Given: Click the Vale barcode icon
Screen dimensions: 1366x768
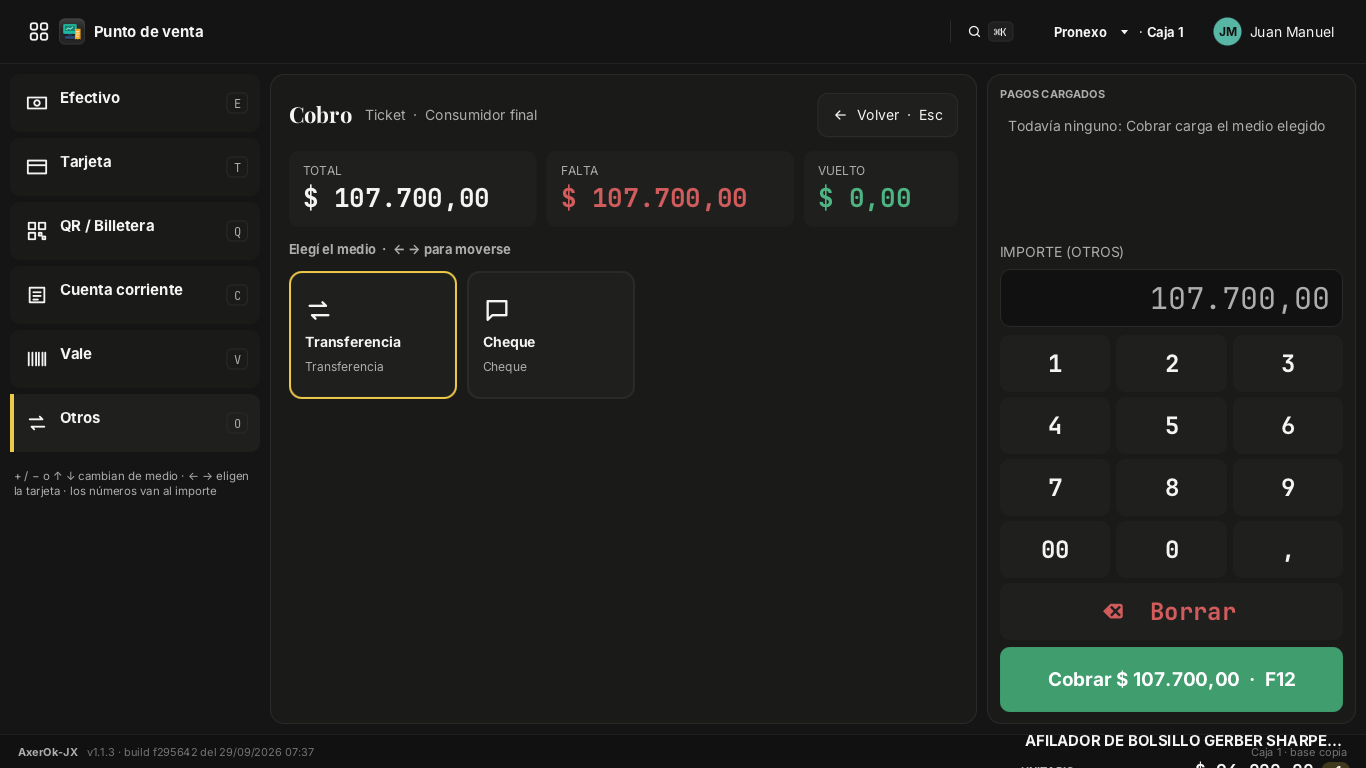Looking at the screenshot, I should click(37, 359).
